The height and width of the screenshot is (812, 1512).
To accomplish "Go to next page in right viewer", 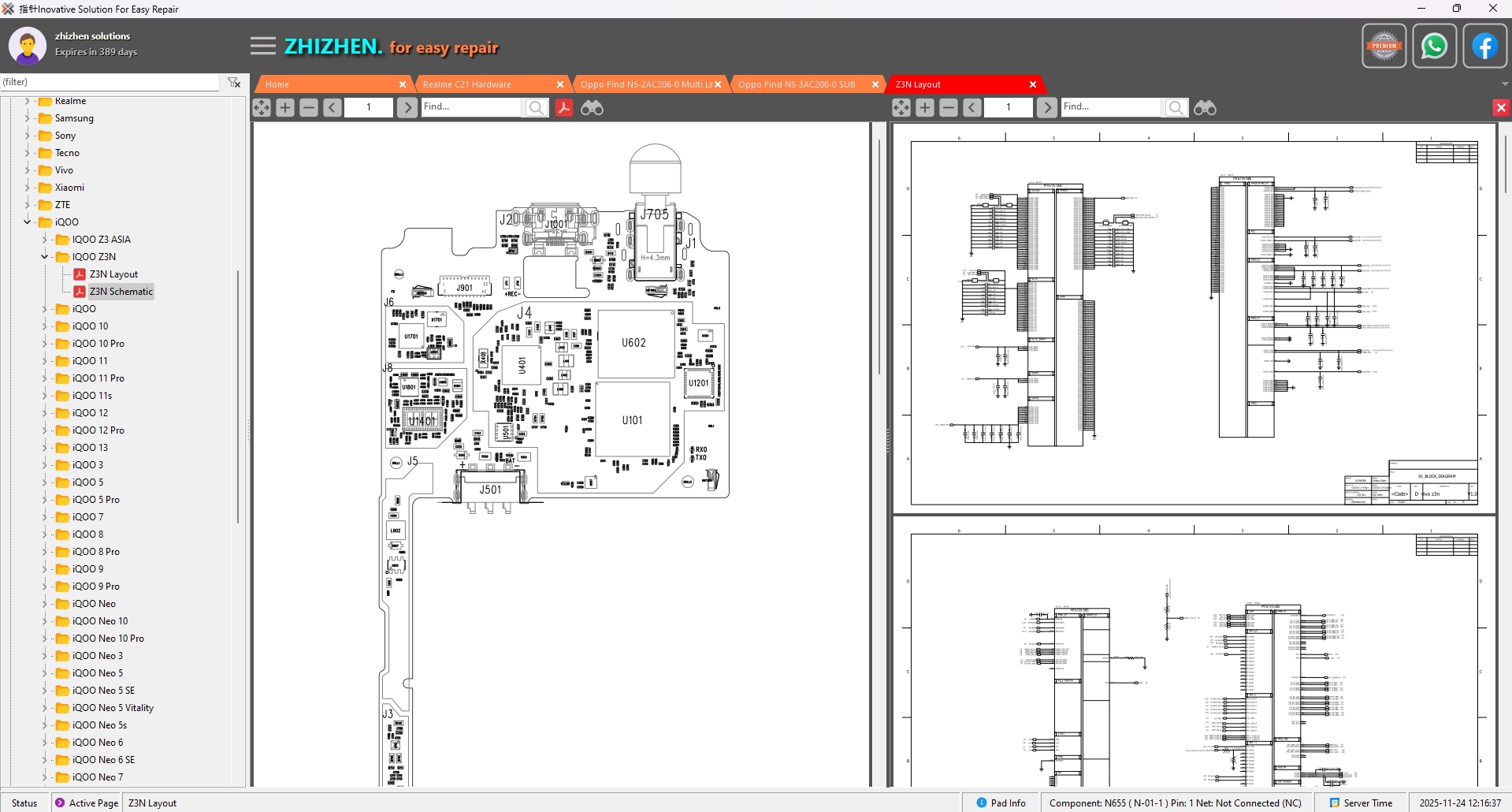I will pos(1046,107).
